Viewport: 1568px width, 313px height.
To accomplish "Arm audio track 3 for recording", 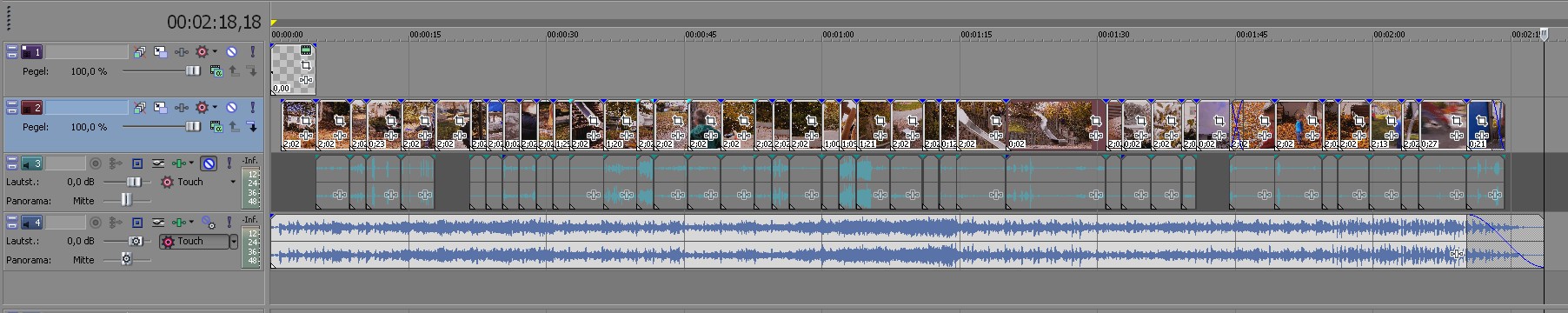I will click(x=96, y=163).
